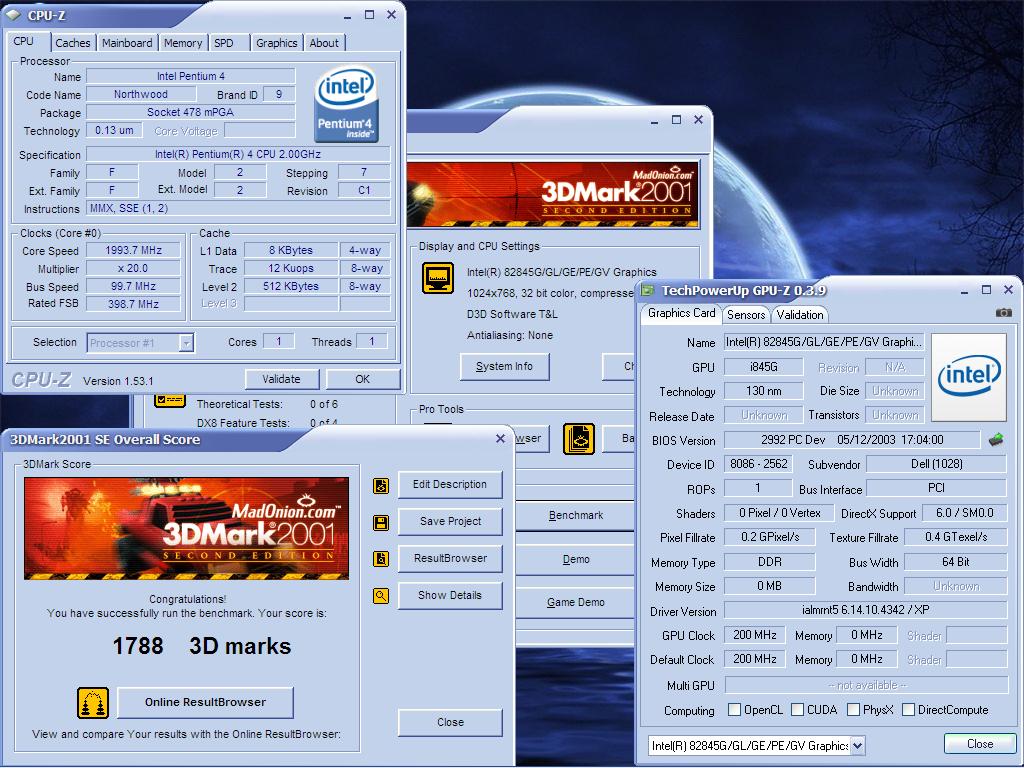Minimize the GPU-Z window

965,290
